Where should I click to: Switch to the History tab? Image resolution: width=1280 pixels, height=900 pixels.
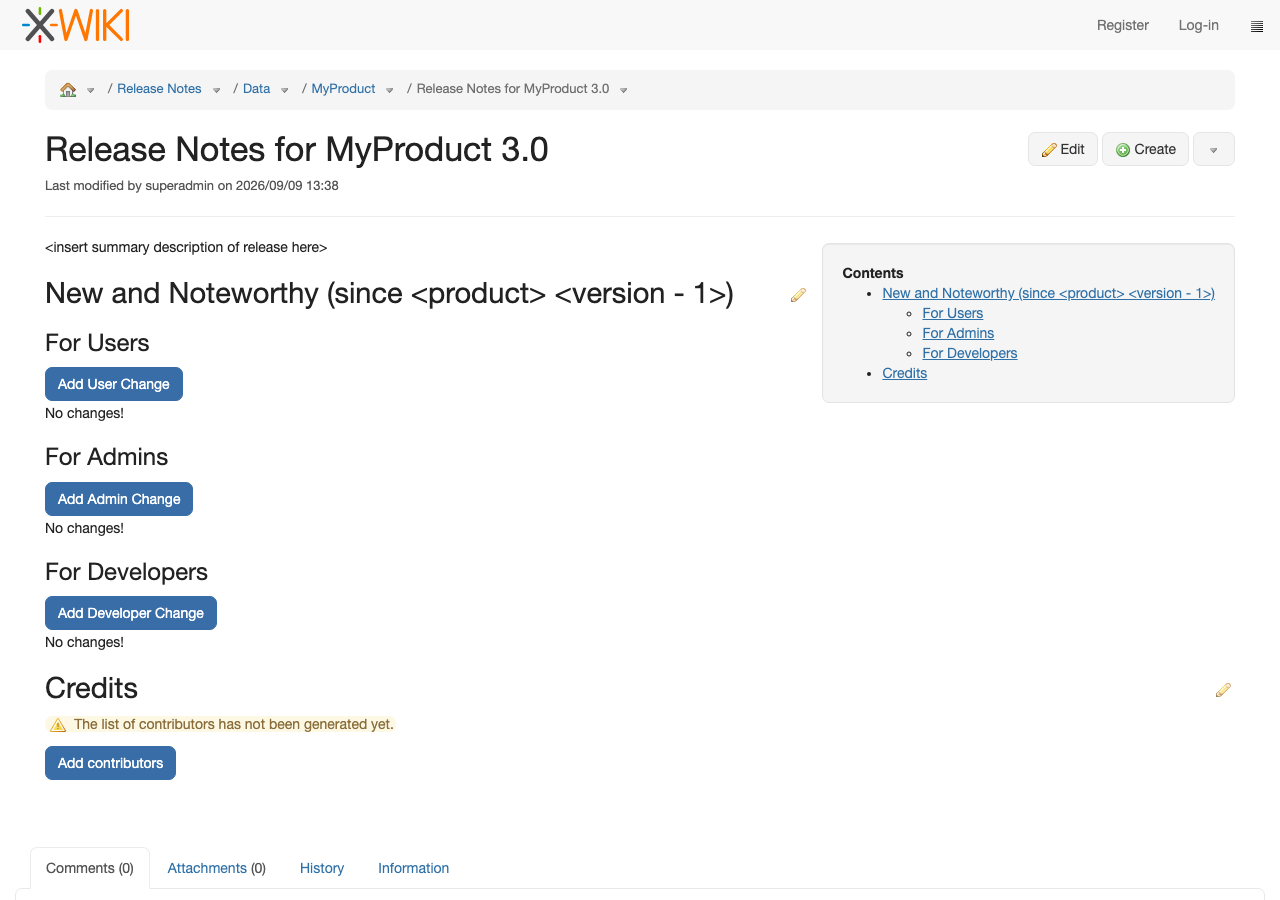[322, 868]
